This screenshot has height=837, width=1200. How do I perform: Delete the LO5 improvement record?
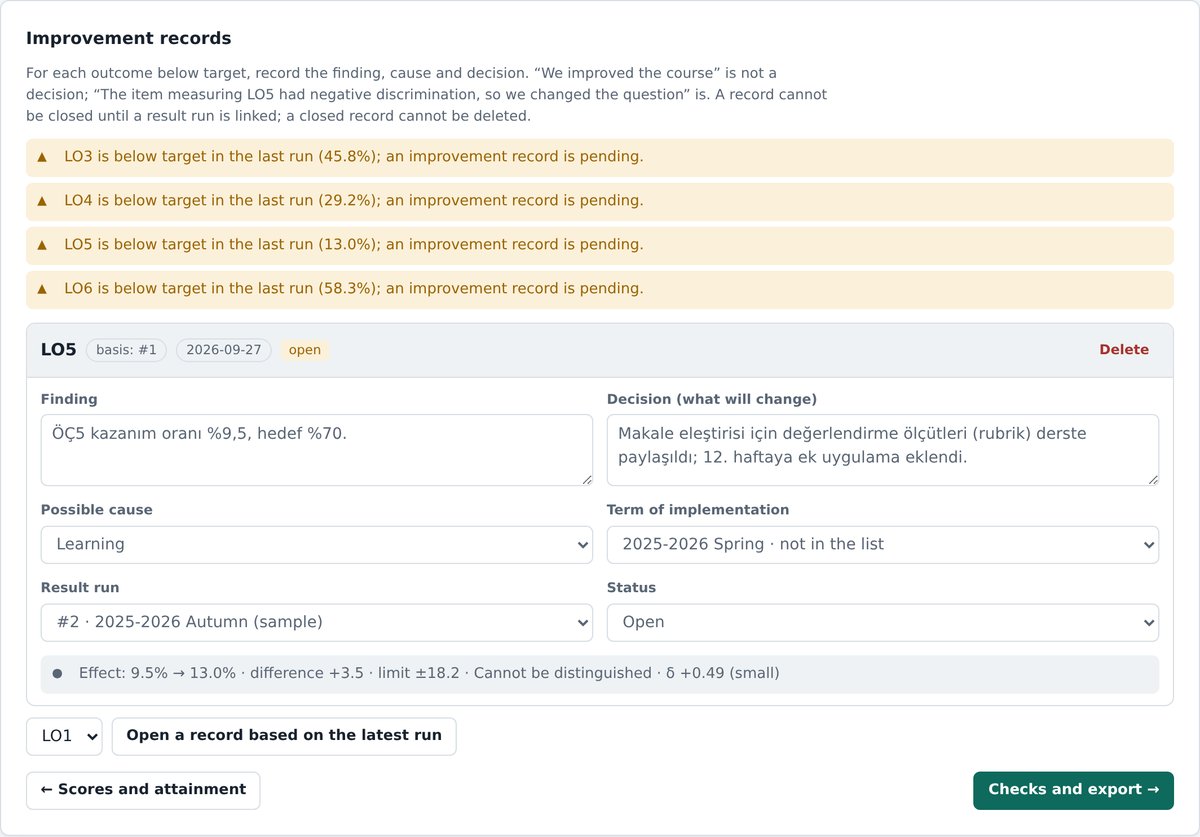[1124, 350]
